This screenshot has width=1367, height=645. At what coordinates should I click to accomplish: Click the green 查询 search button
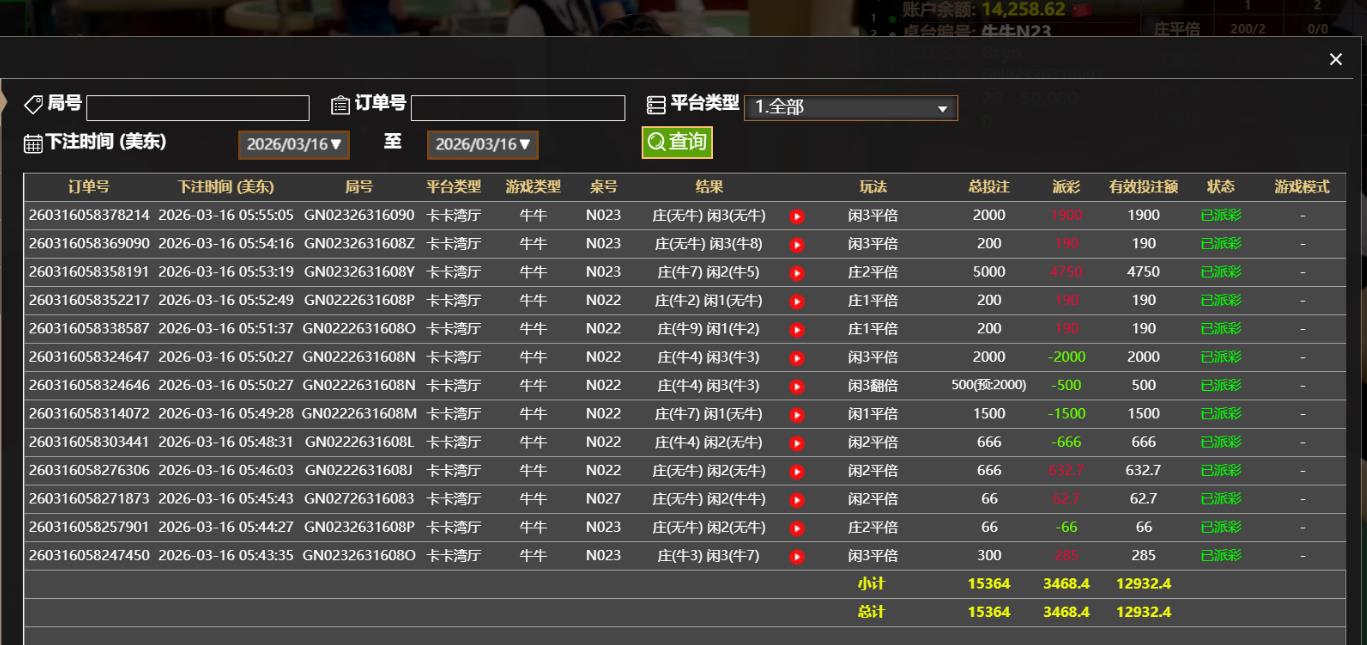(x=677, y=142)
